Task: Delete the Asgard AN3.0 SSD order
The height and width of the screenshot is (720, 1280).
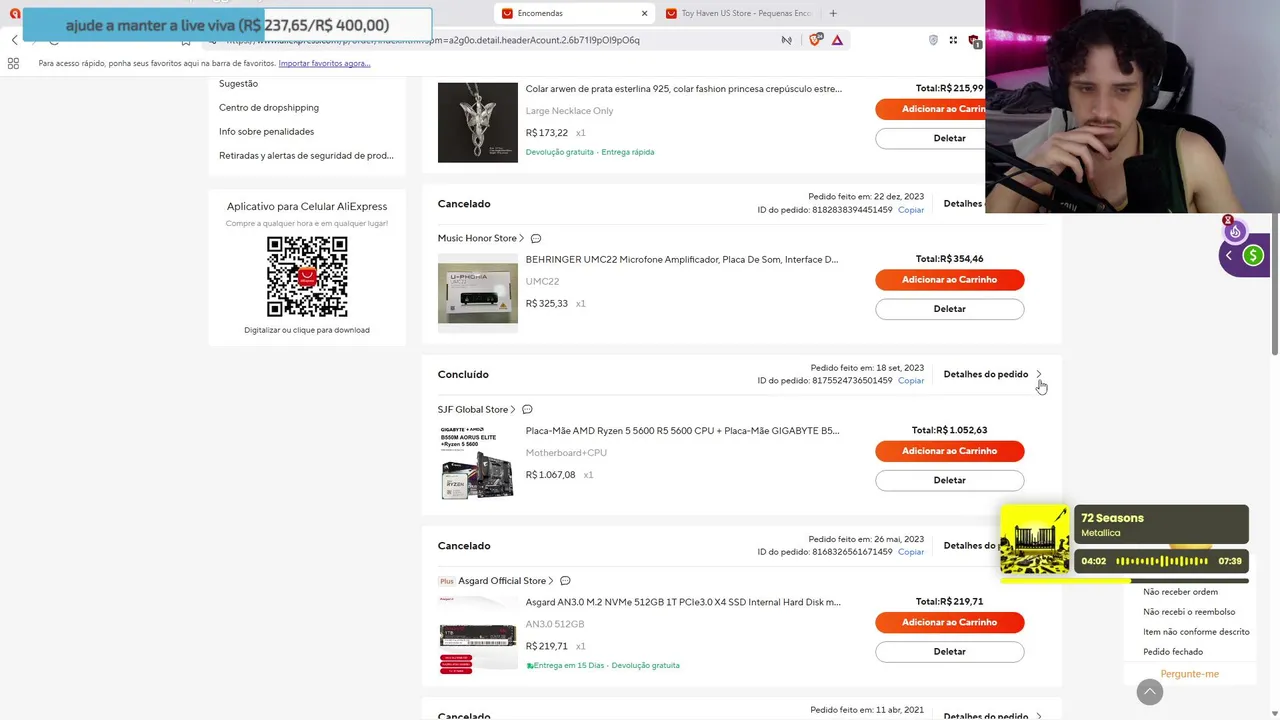Action: (949, 651)
